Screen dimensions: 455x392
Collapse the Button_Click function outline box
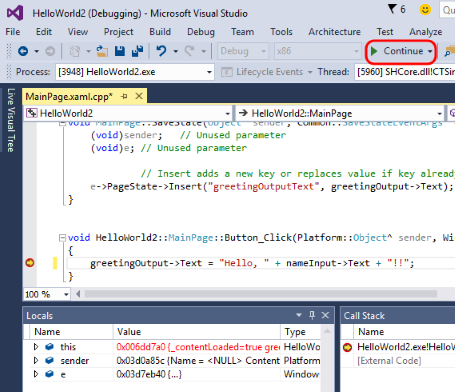click(62, 238)
